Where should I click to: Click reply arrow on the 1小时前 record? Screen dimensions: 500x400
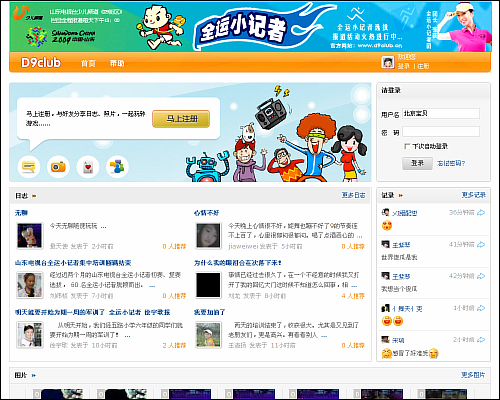pyautogui.click(x=481, y=308)
